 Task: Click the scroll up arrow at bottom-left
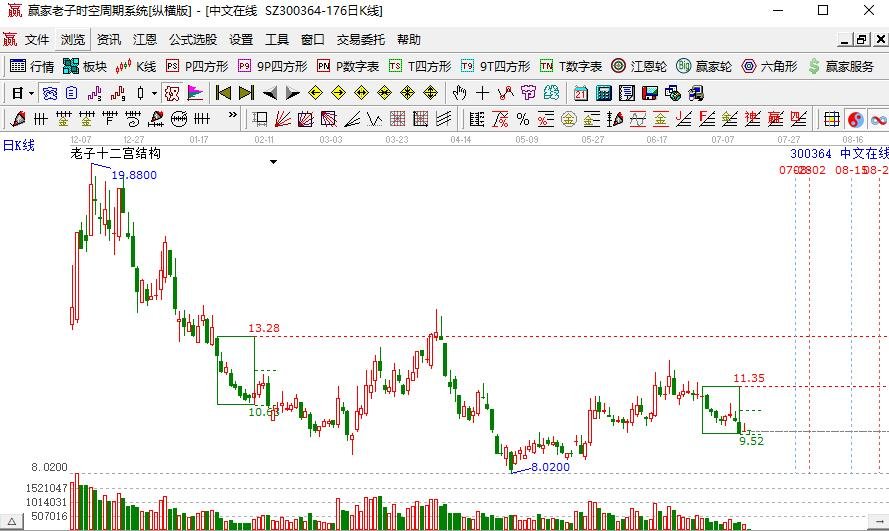[11, 522]
